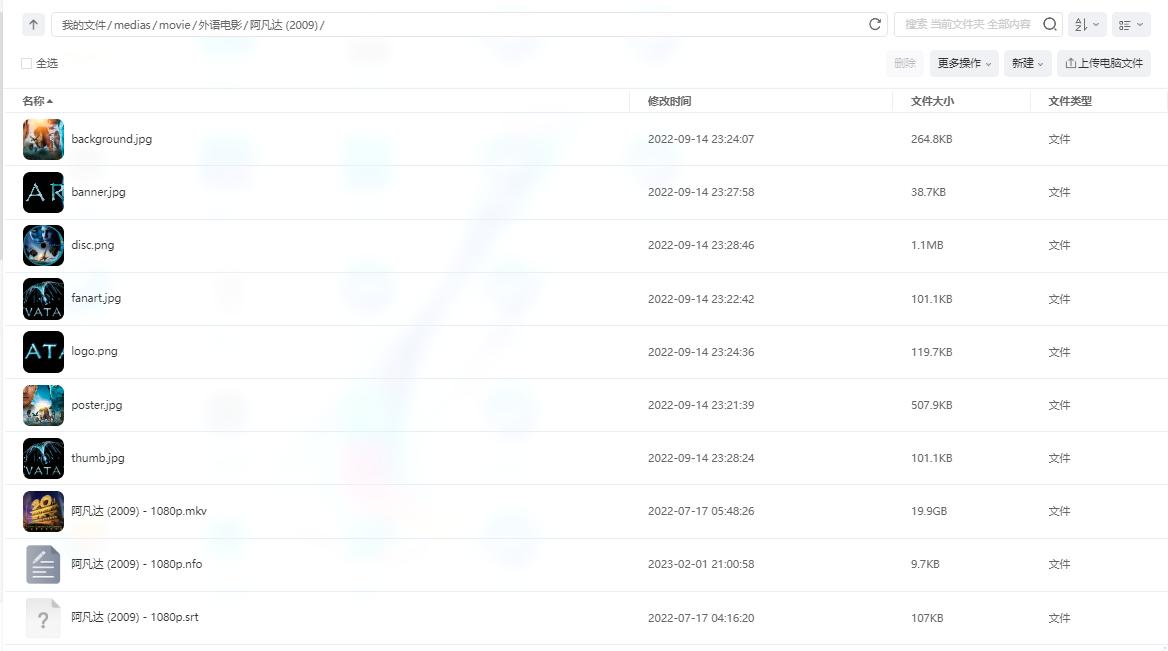The height and width of the screenshot is (651, 1168).
Task: Go up one folder with arrow icon
Action: click(33, 25)
